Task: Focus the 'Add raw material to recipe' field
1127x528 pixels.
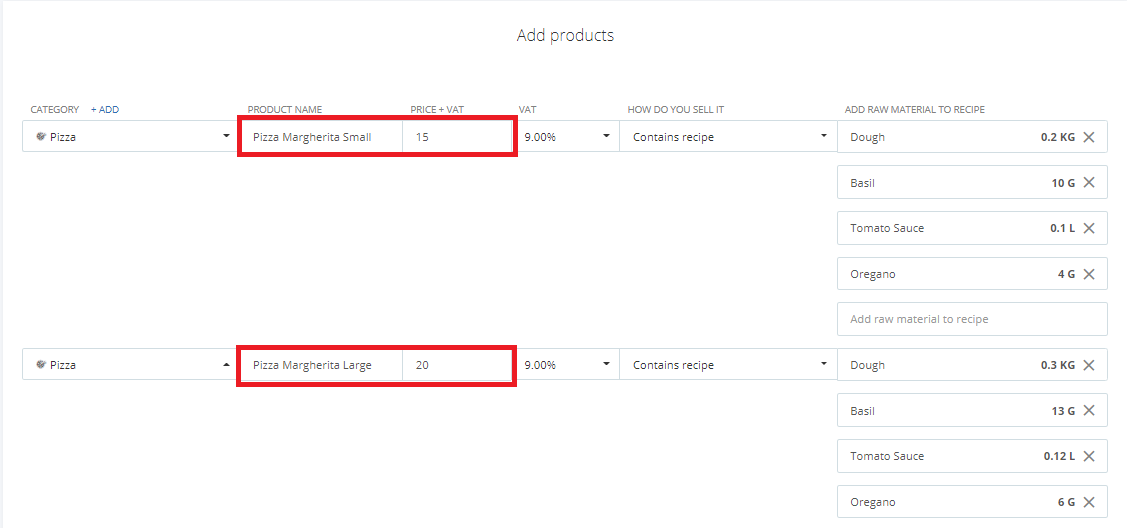Action: (972, 319)
